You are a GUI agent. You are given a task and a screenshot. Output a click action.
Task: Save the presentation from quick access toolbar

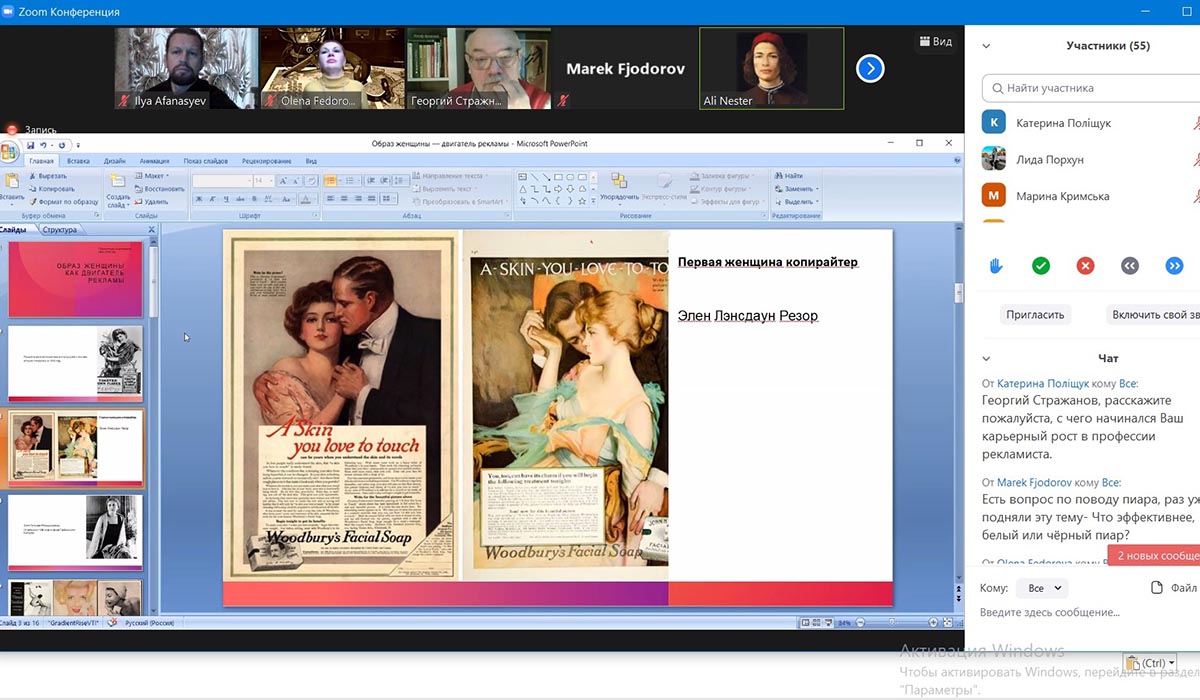coord(32,145)
